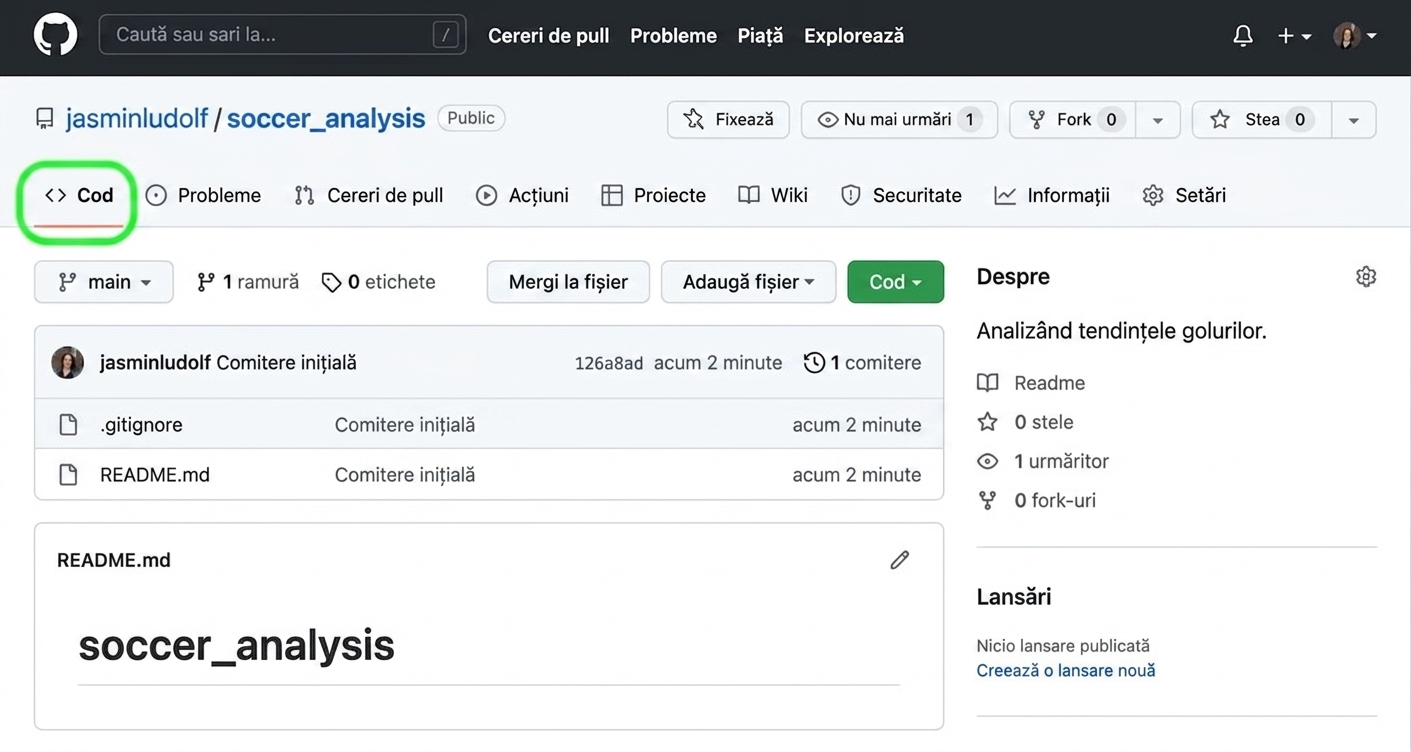Open the user avatar menu

click(x=1355, y=36)
